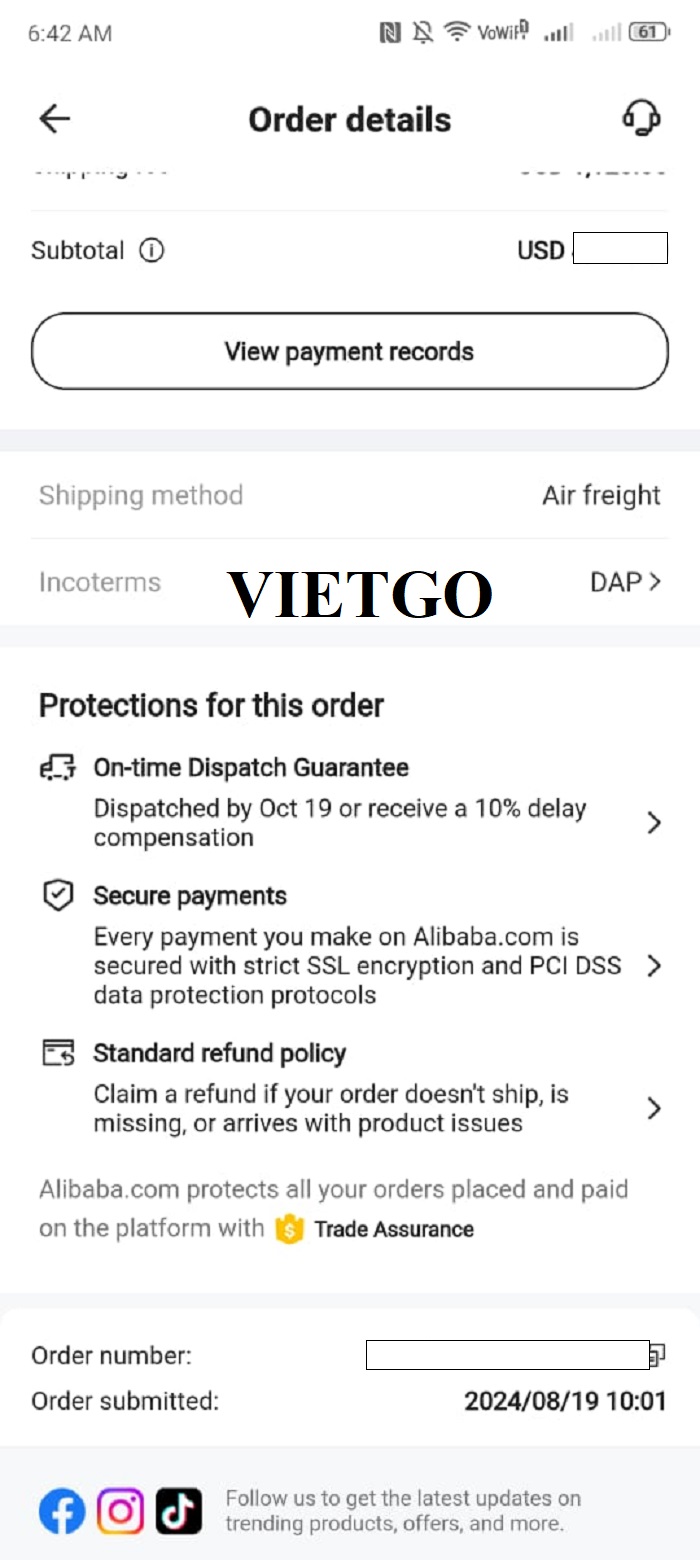Expand On-time Dispatch Guarantee details

coord(654,822)
